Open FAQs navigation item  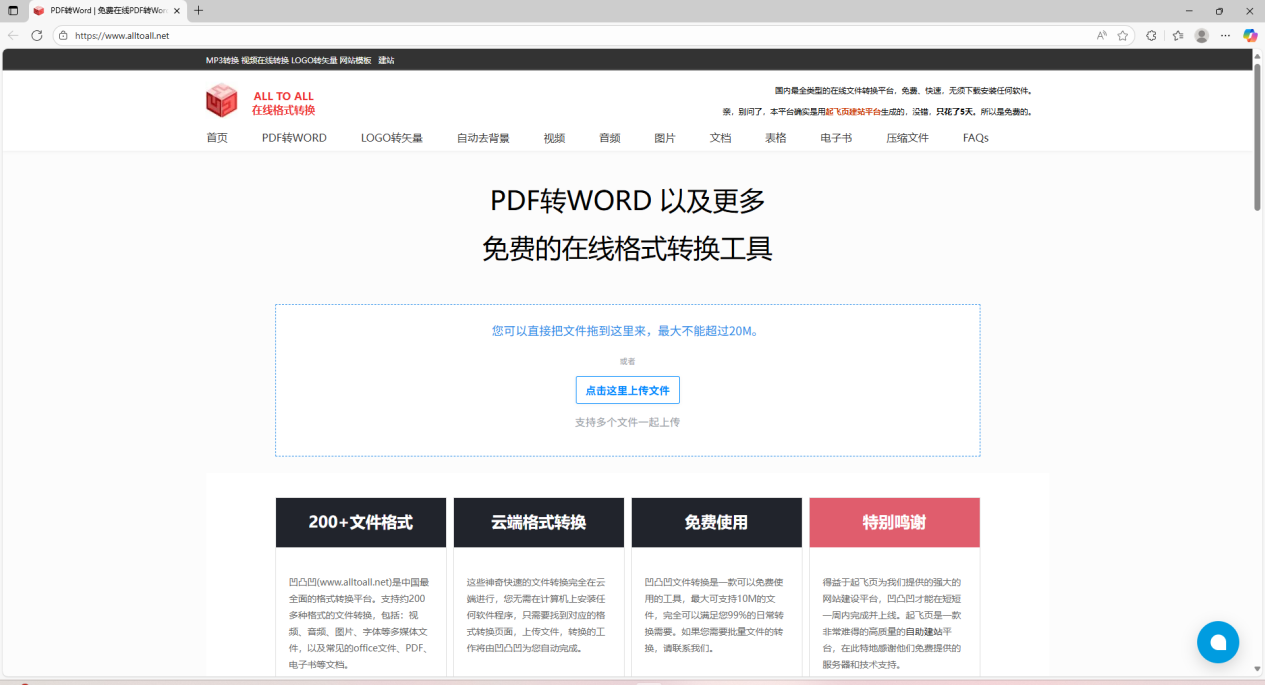pos(976,138)
